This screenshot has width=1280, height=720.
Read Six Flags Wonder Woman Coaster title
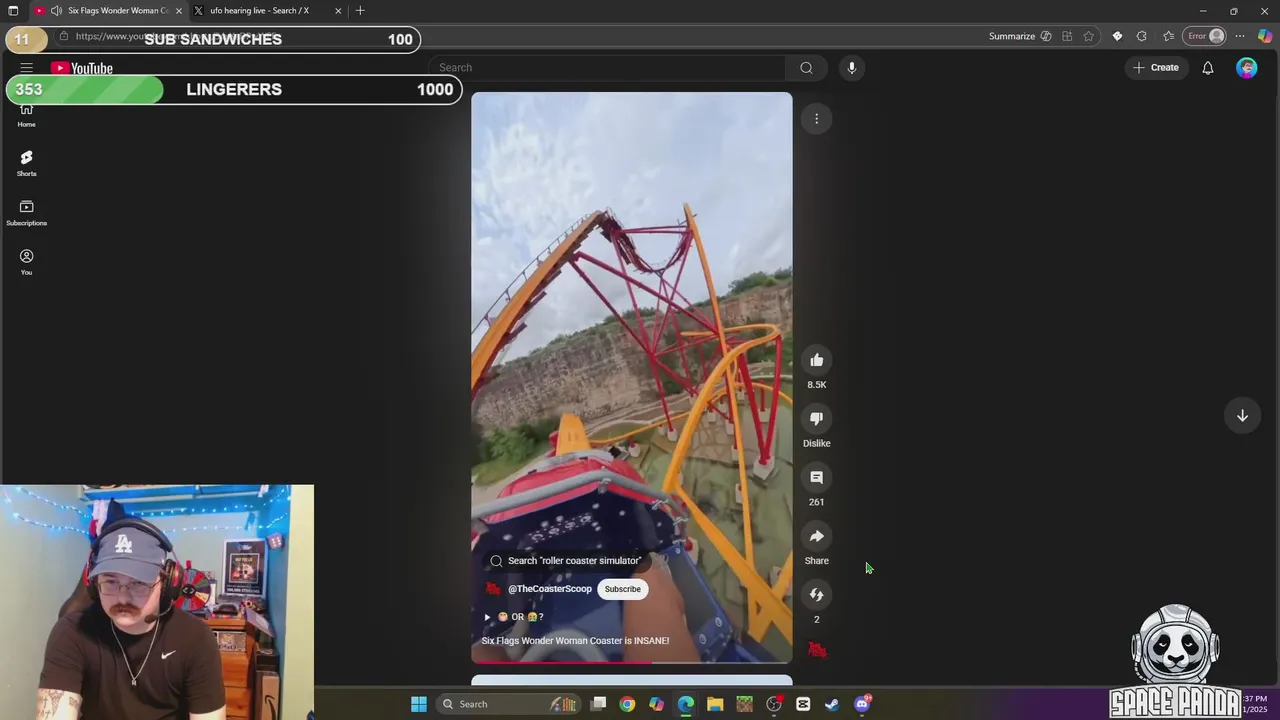[x=575, y=641]
